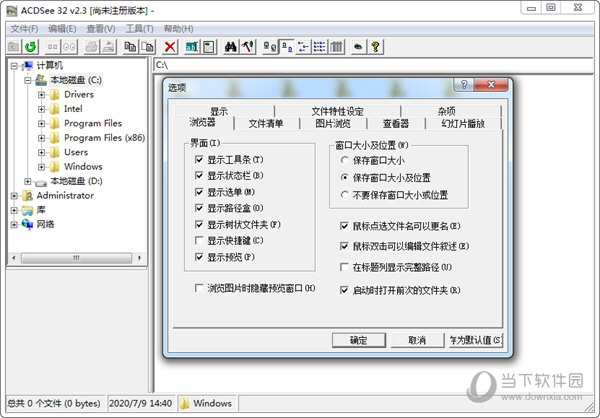The width and height of the screenshot is (600, 418).
Task: Expand the Program Files folder node
Action: click(x=41, y=124)
